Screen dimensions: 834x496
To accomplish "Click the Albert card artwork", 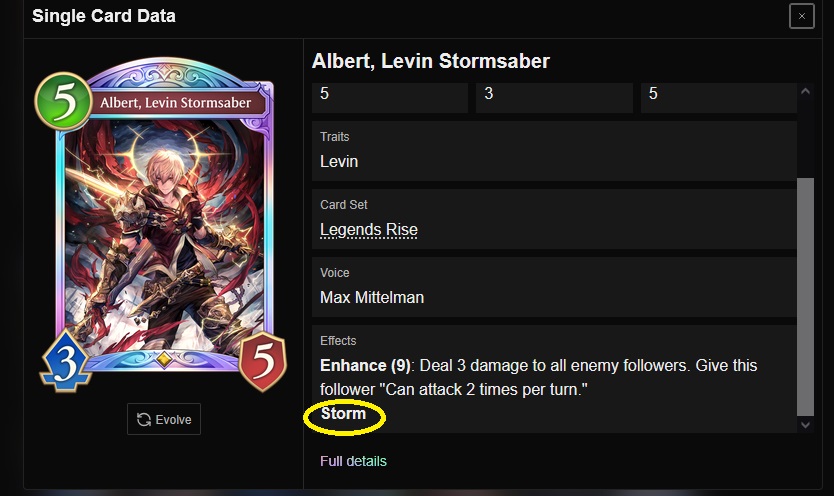I will (x=165, y=234).
